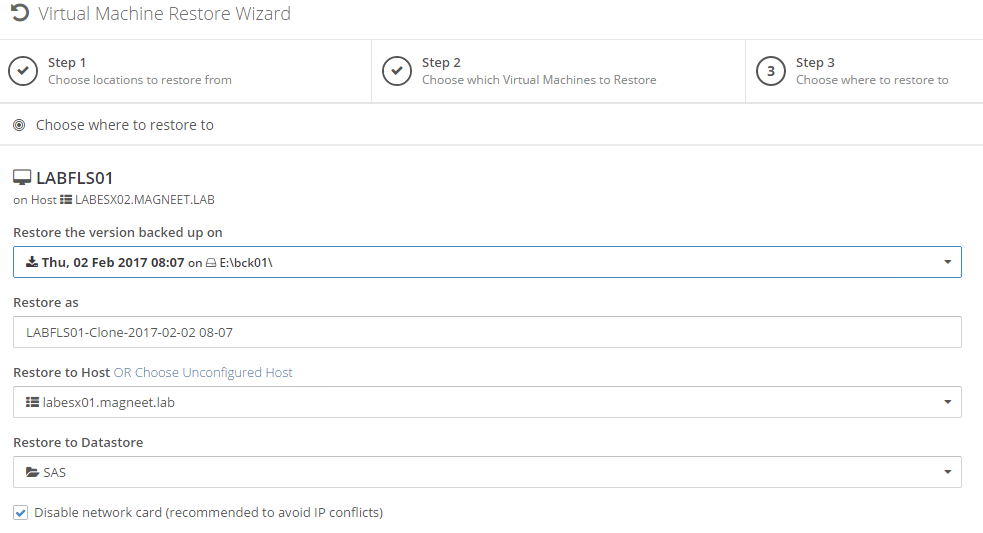Click the folder icon in the SAS datastore field
This screenshot has height=533, width=983.
click(32, 472)
